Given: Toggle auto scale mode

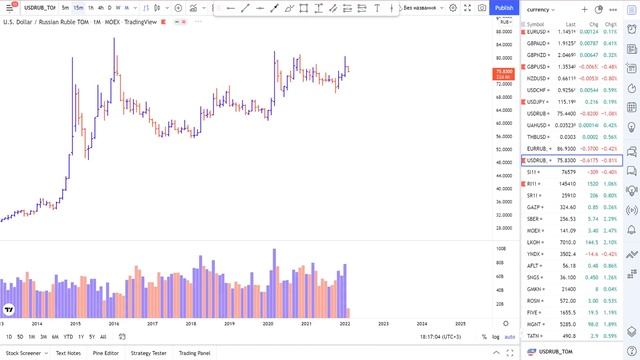Looking at the screenshot, I should pos(510,337).
